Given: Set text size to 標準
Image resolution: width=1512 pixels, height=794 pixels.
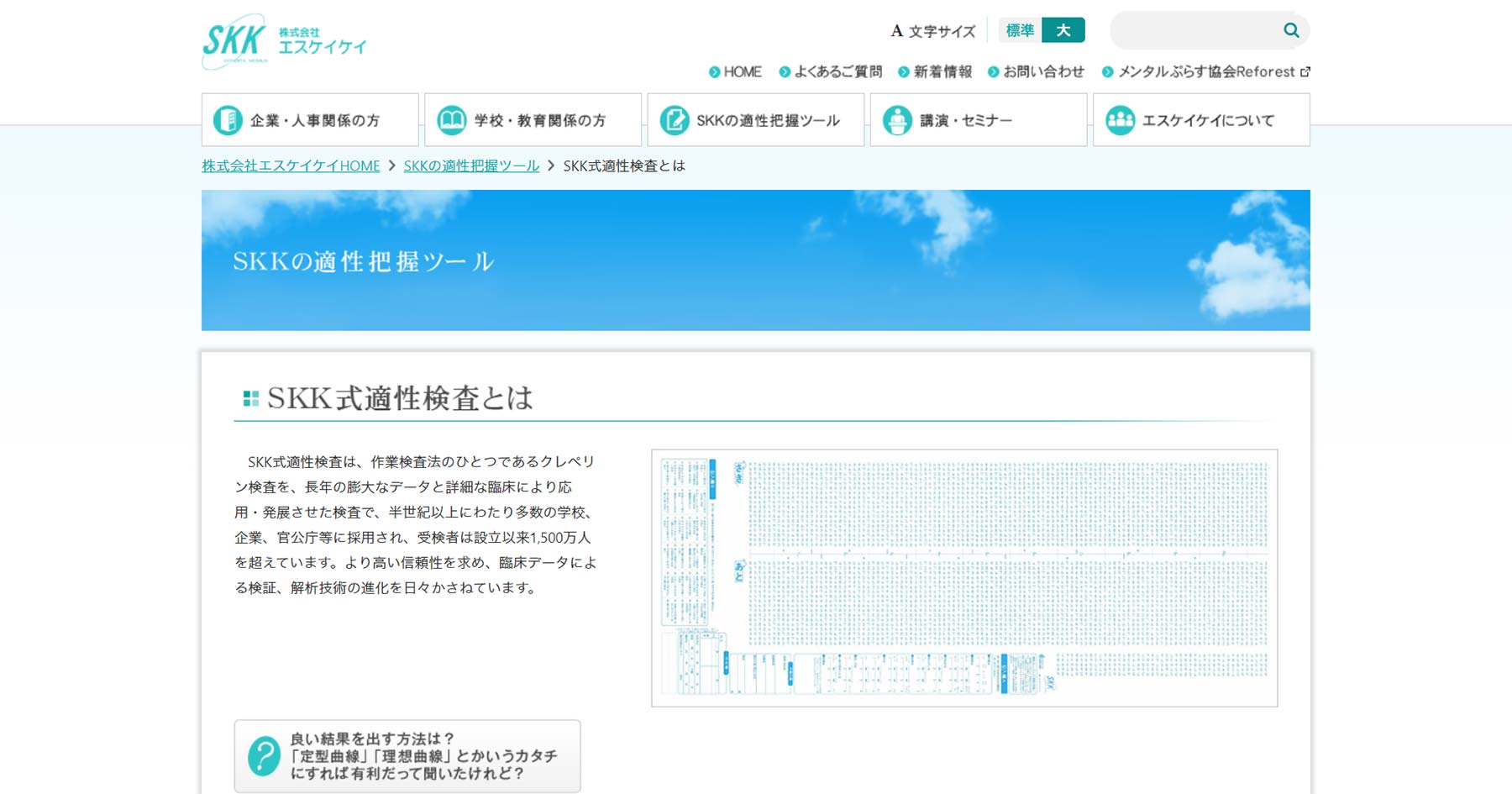Looking at the screenshot, I should click(1020, 30).
